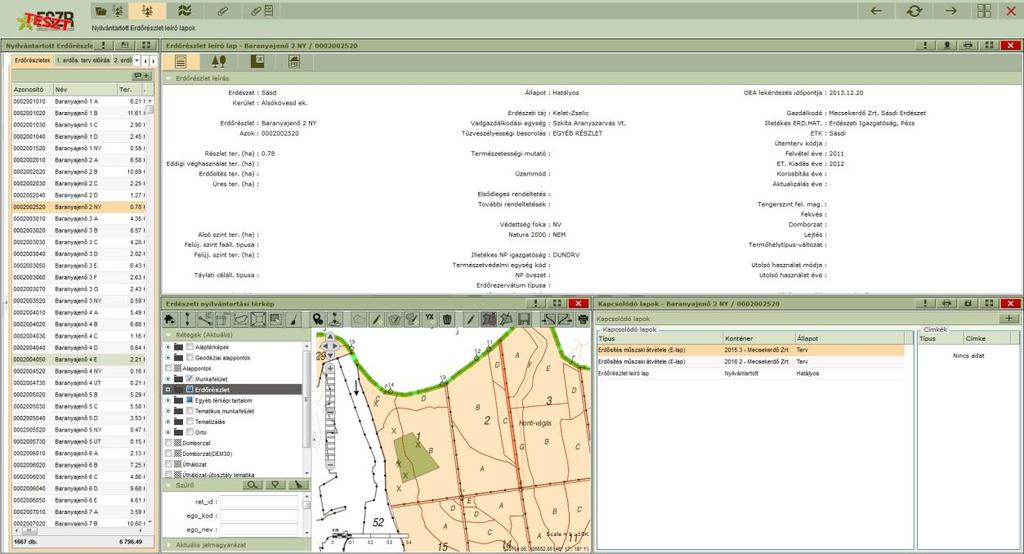Zoom out with the map minus button
Image resolution: width=1024 pixels, height=554 pixels.
click(330, 464)
